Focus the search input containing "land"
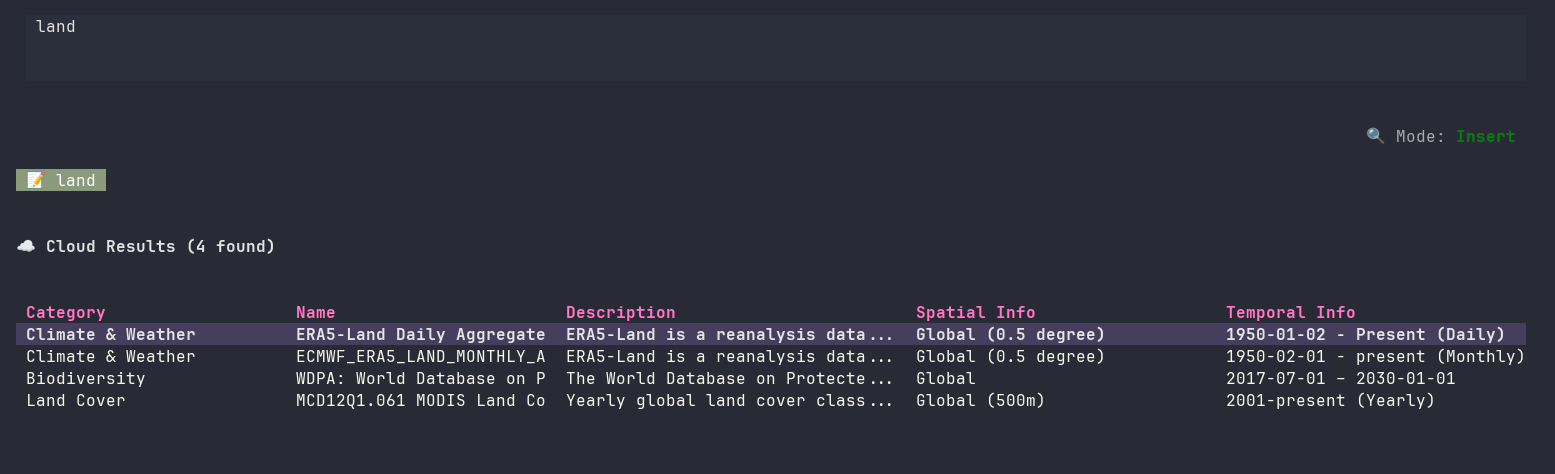 tap(775, 47)
